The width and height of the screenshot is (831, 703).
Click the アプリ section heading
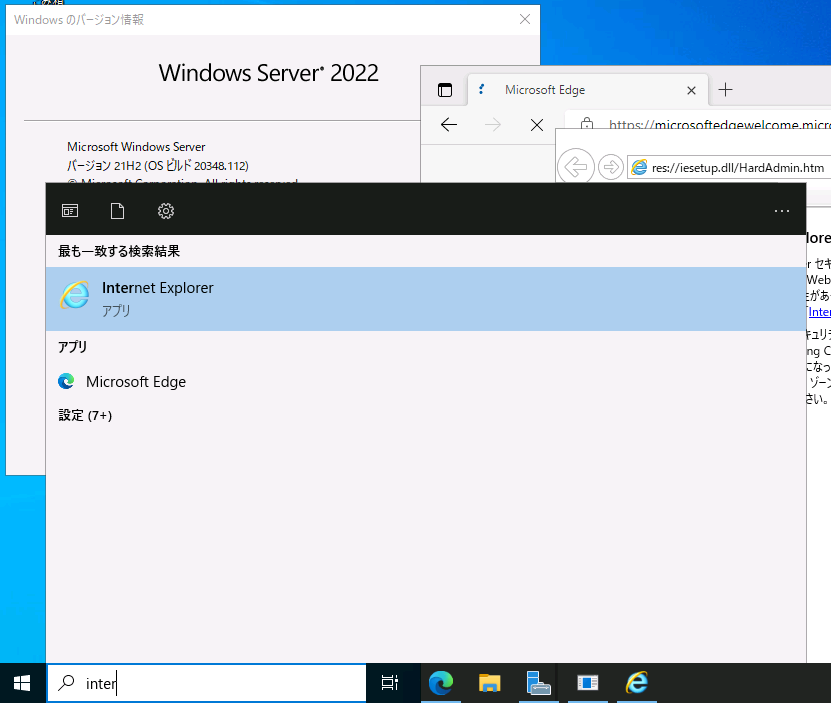(72, 347)
